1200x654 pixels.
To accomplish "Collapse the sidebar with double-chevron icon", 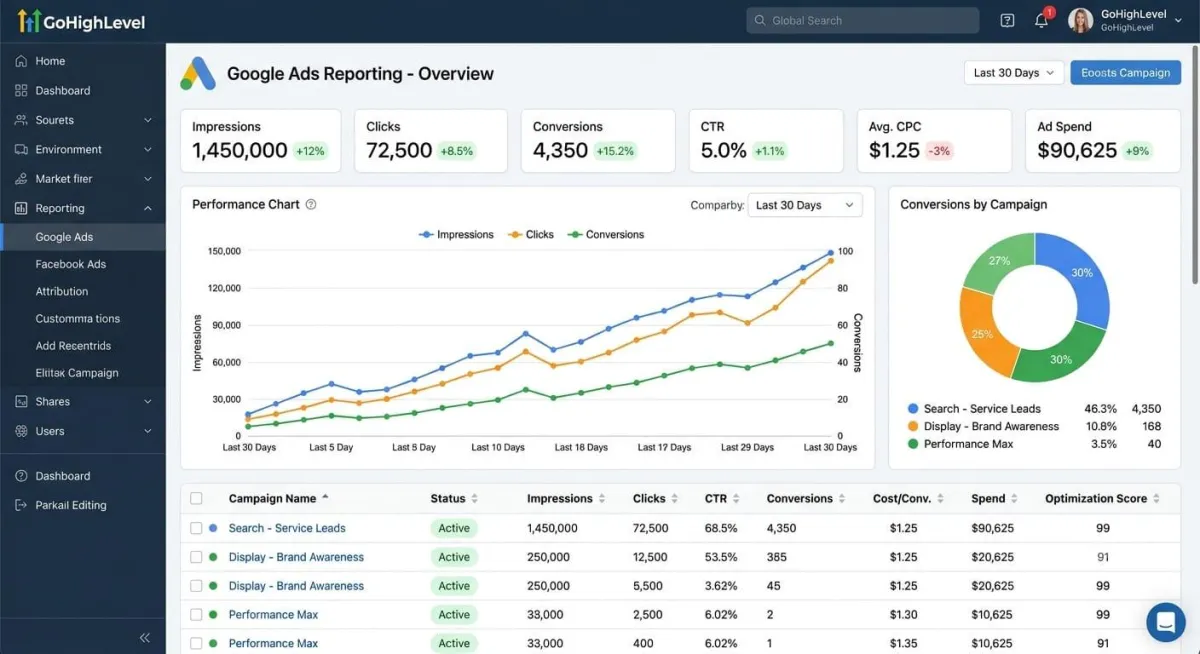I will pyautogui.click(x=144, y=637).
